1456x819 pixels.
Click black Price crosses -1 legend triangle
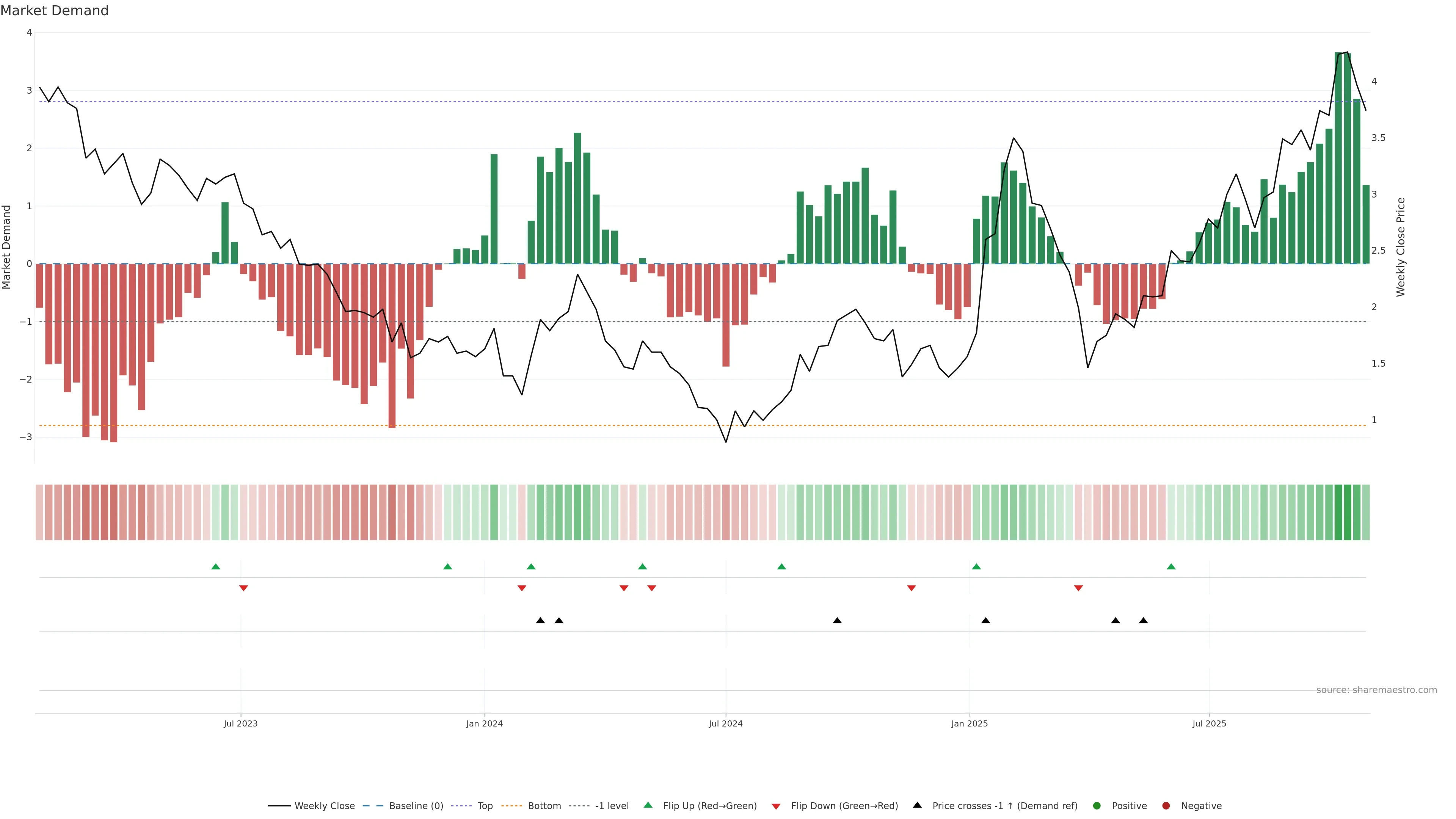click(x=917, y=805)
